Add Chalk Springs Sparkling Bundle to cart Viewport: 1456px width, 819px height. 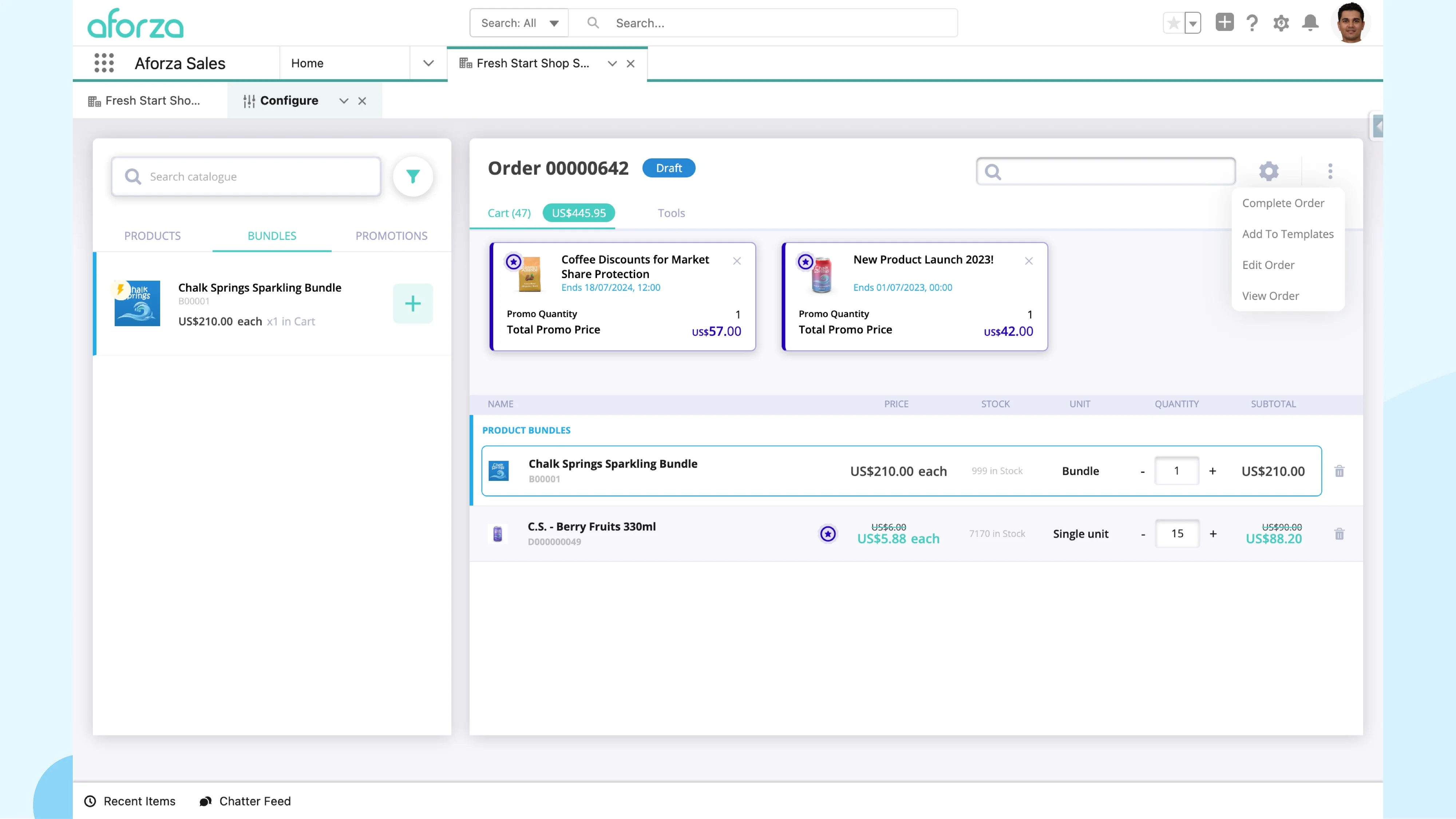pyautogui.click(x=413, y=304)
